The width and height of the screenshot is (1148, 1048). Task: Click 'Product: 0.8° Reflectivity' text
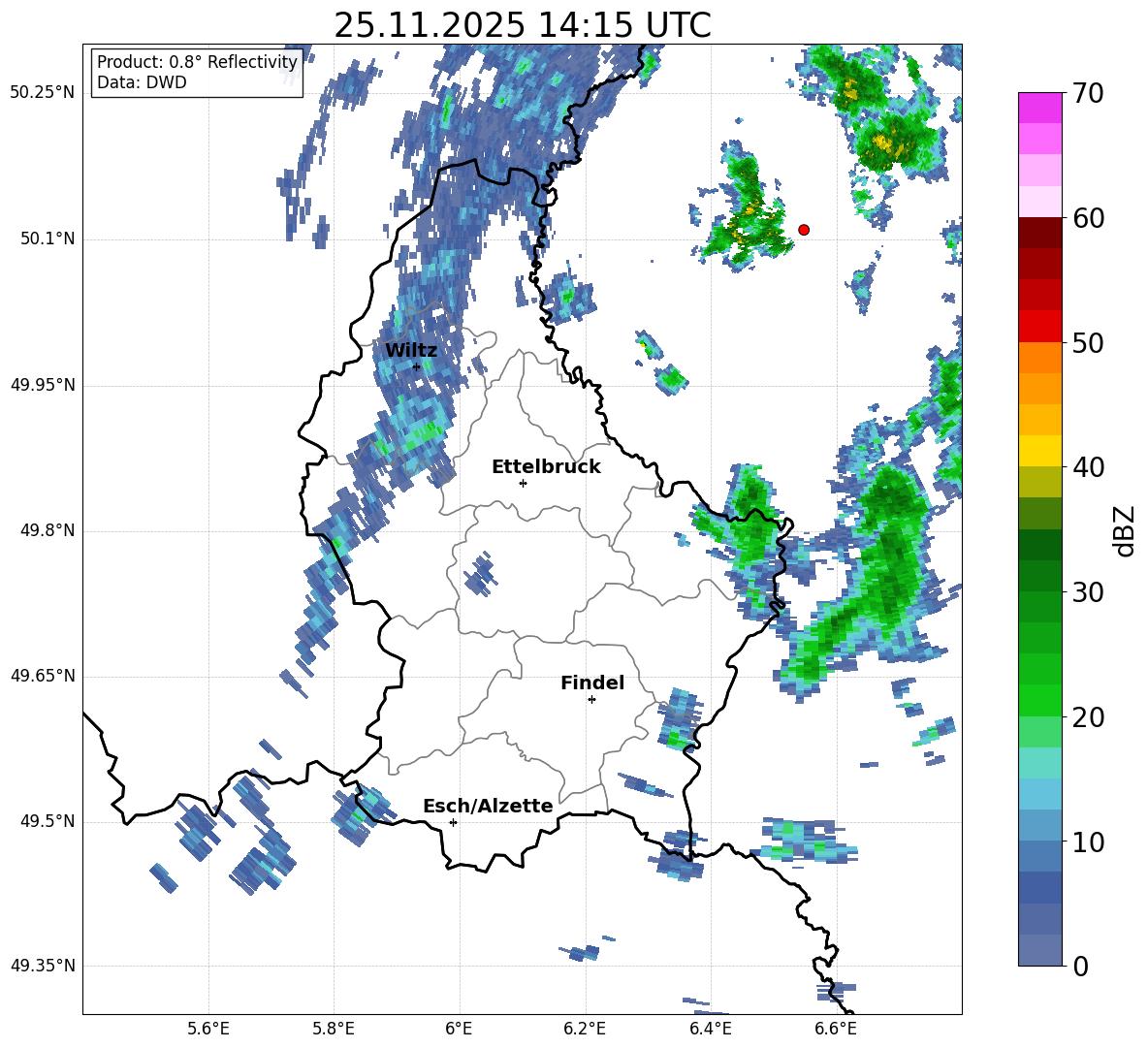[197, 61]
